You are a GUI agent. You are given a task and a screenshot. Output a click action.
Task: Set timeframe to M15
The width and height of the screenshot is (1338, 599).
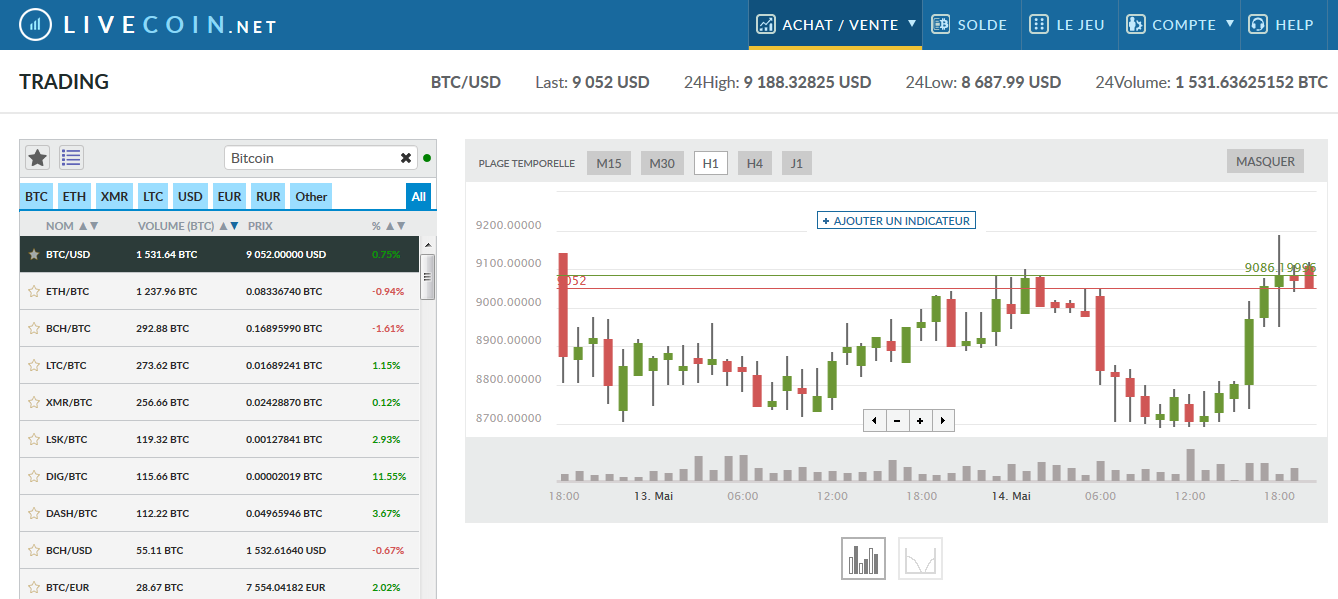[x=609, y=163]
